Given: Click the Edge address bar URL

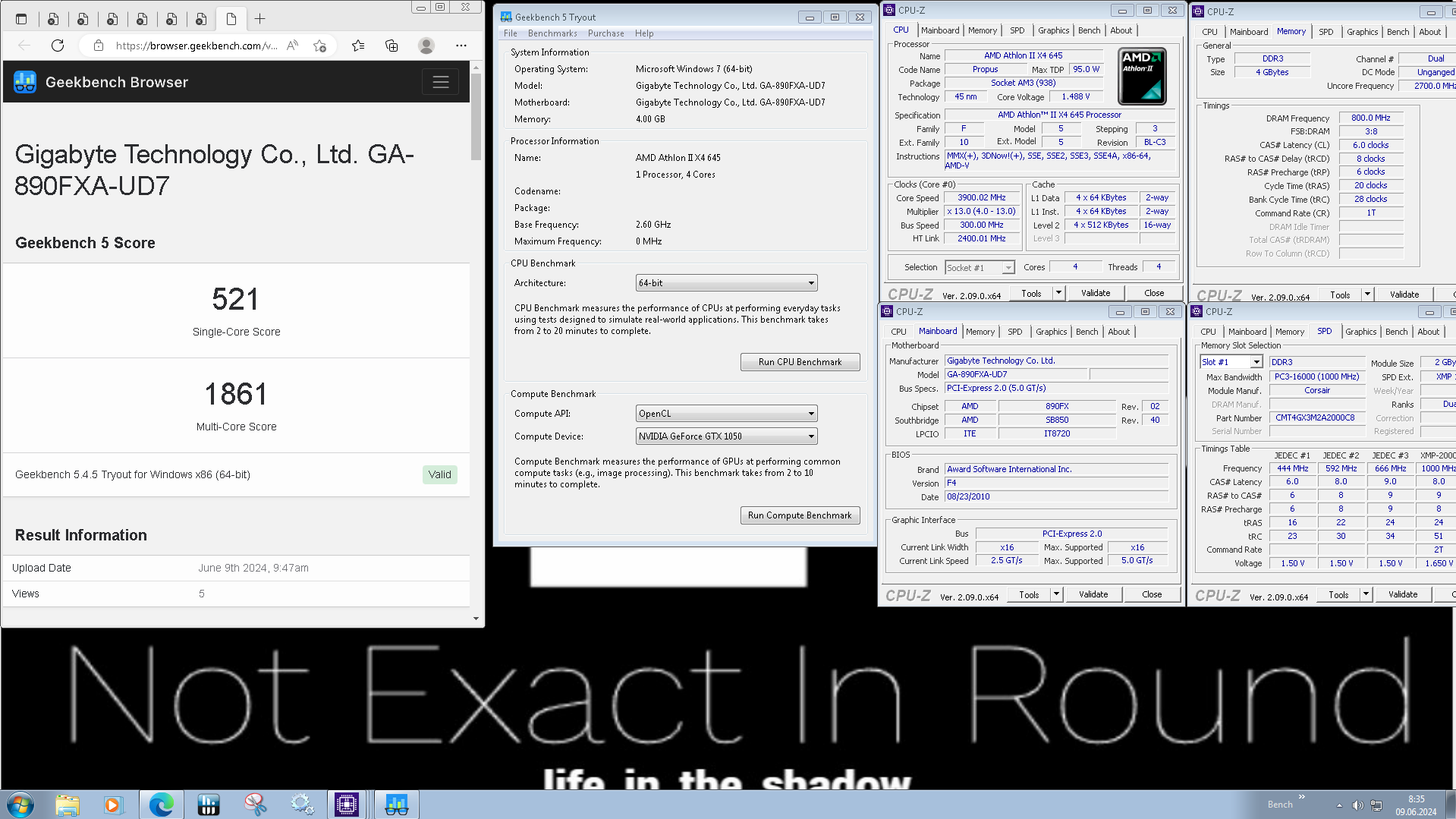Looking at the screenshot, I should click(x=196, y=46).
